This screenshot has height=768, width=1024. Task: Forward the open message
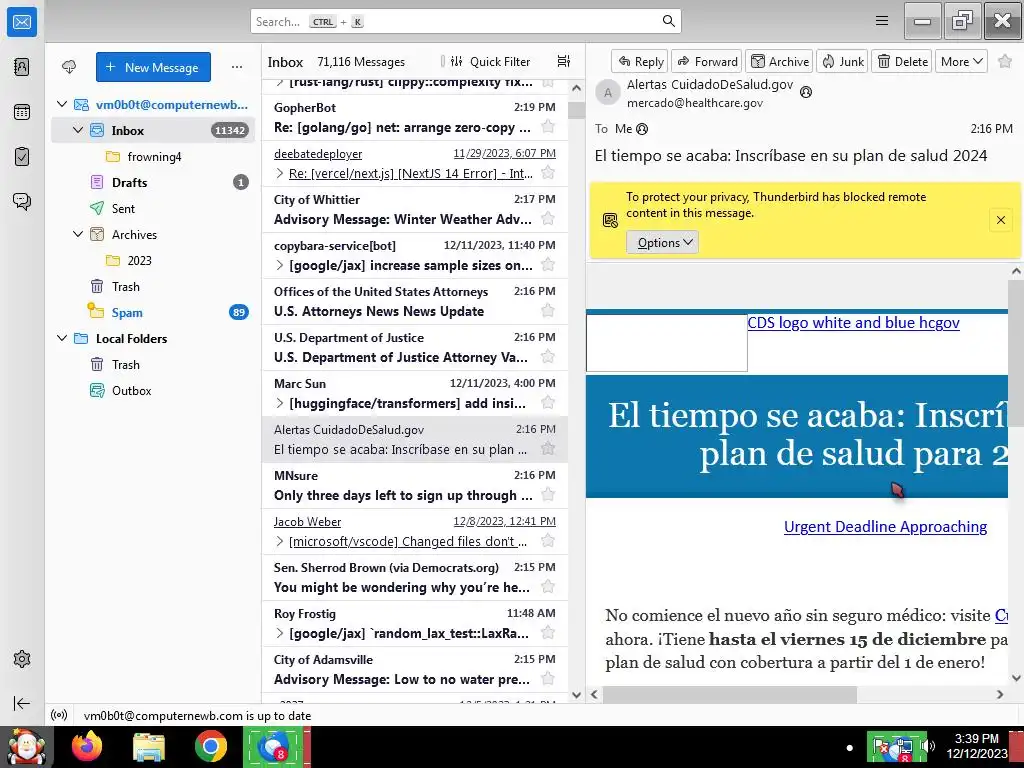[707, 61]
